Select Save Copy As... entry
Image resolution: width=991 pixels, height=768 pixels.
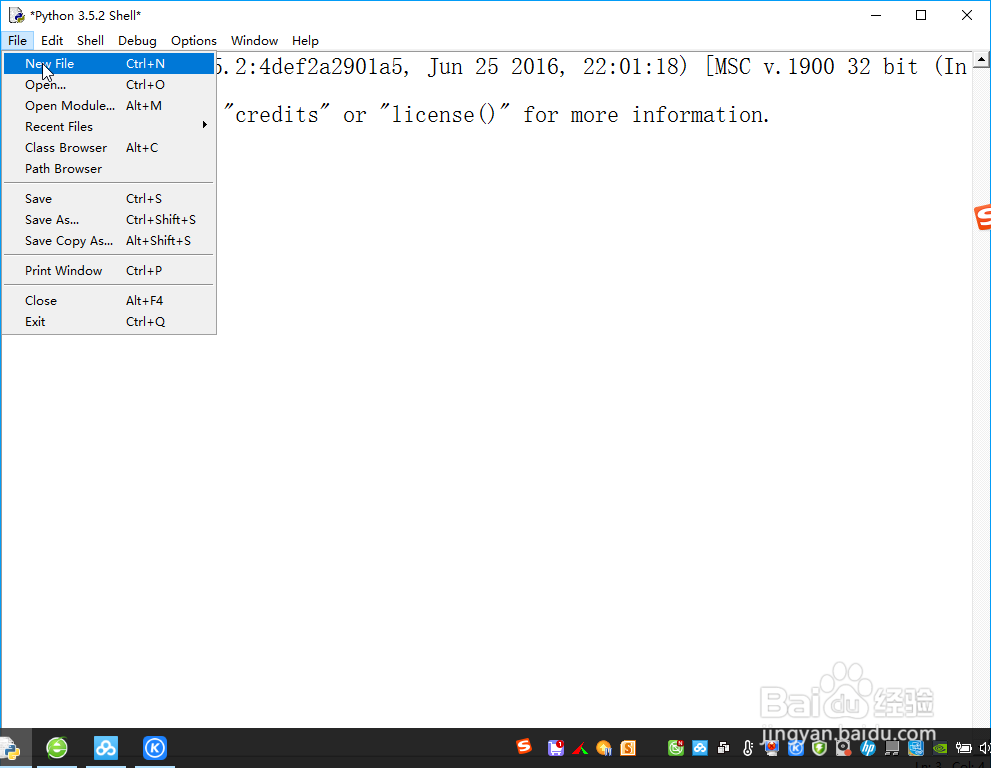pyautogui.click(x=109, y=241)
